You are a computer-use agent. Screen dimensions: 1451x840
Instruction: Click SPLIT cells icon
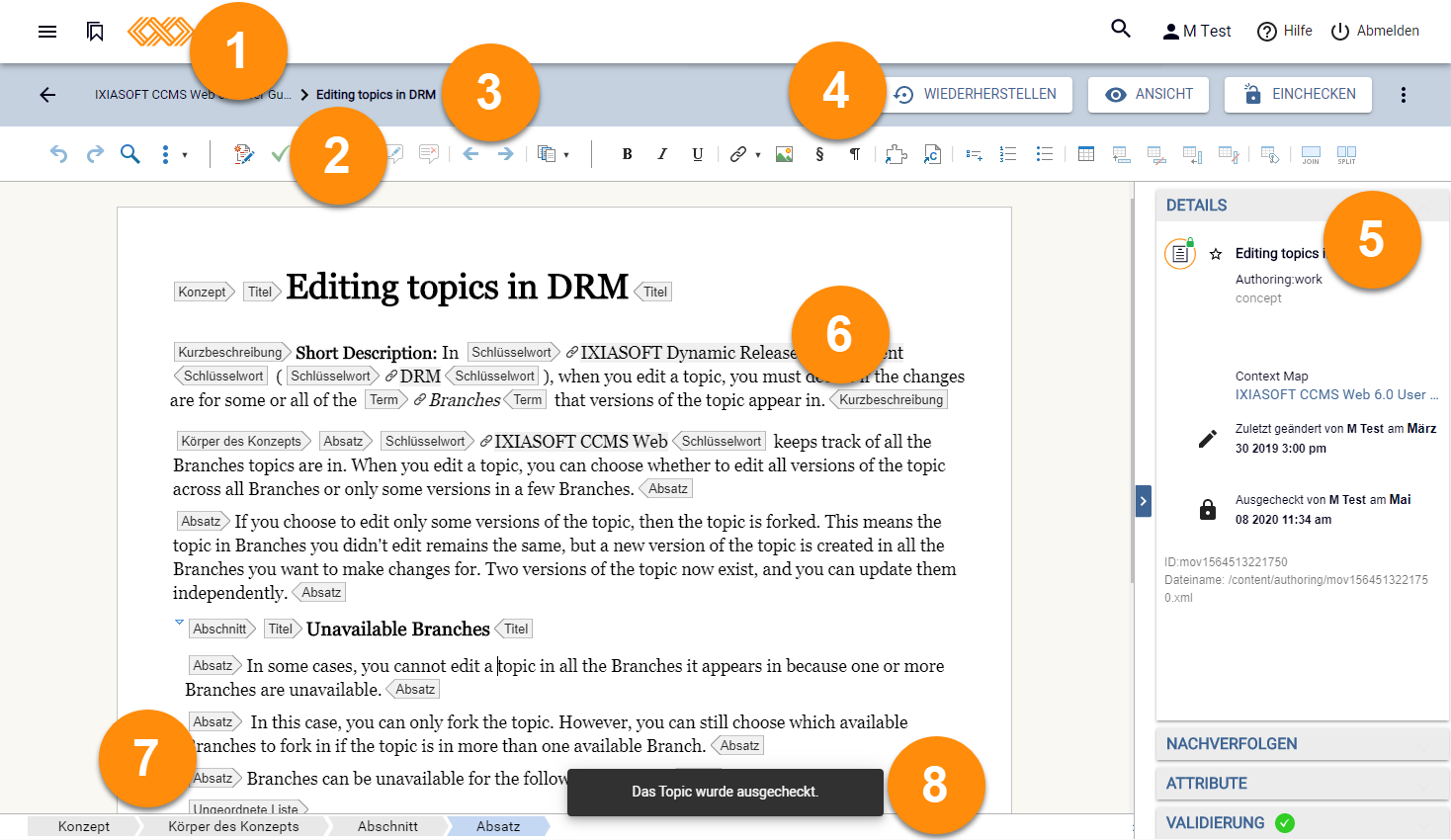pos(1346,154)
